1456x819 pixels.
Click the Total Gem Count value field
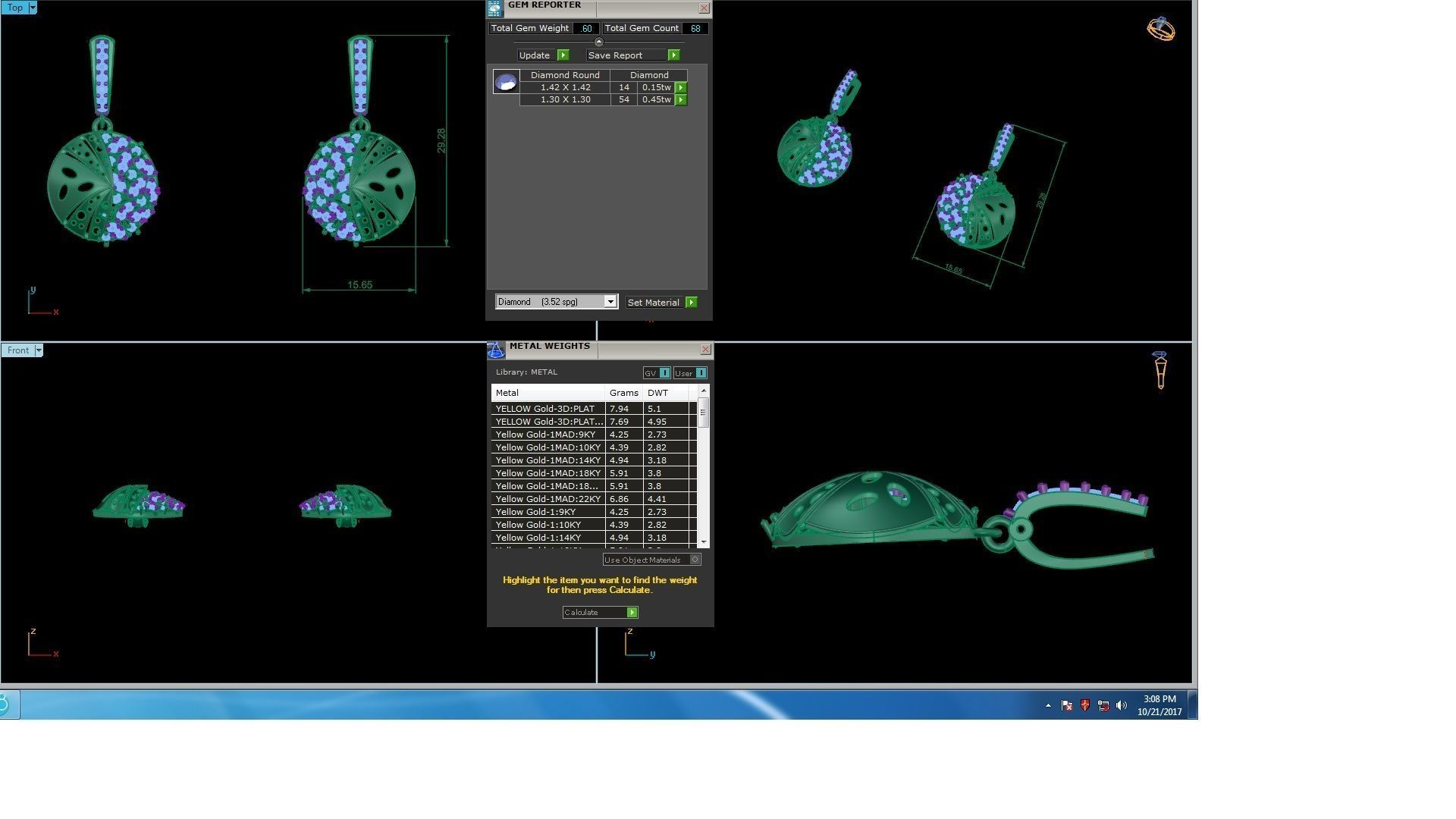(x=695, y=29)
